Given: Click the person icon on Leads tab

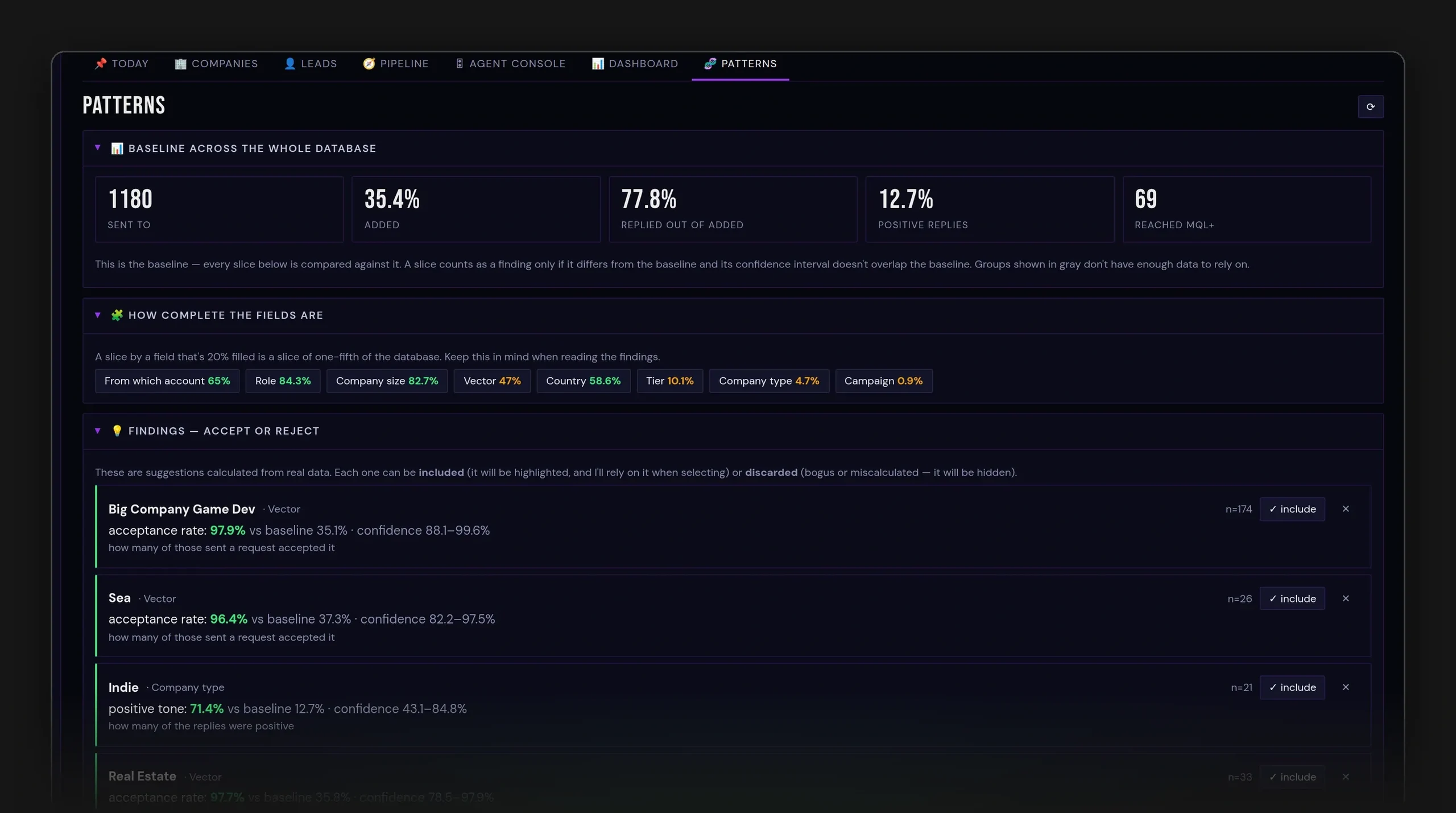Looking at the screenshot, I should 289,63.
